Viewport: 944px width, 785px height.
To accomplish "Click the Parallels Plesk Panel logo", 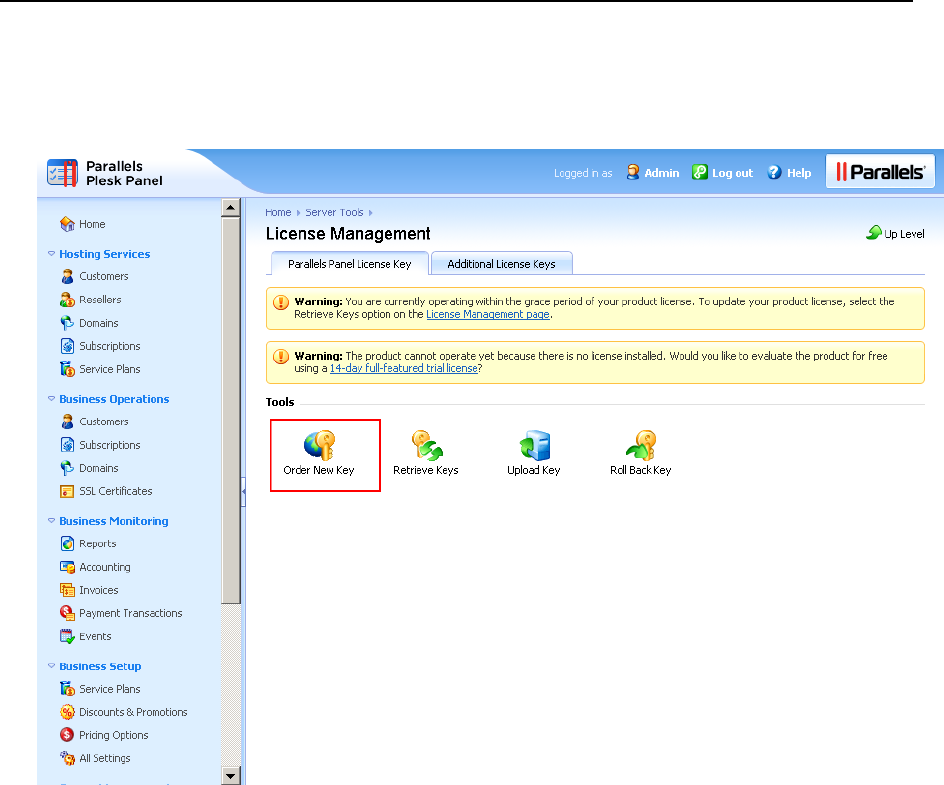I will tap(105, 173).
